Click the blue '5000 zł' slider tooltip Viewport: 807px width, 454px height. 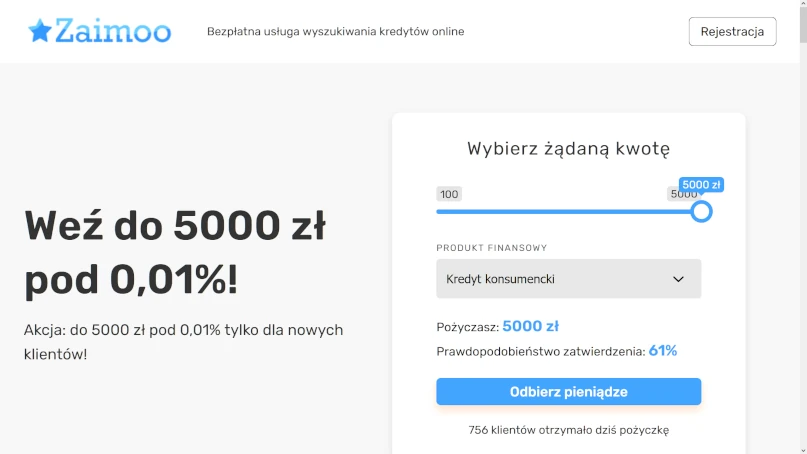tap(701, 185)
